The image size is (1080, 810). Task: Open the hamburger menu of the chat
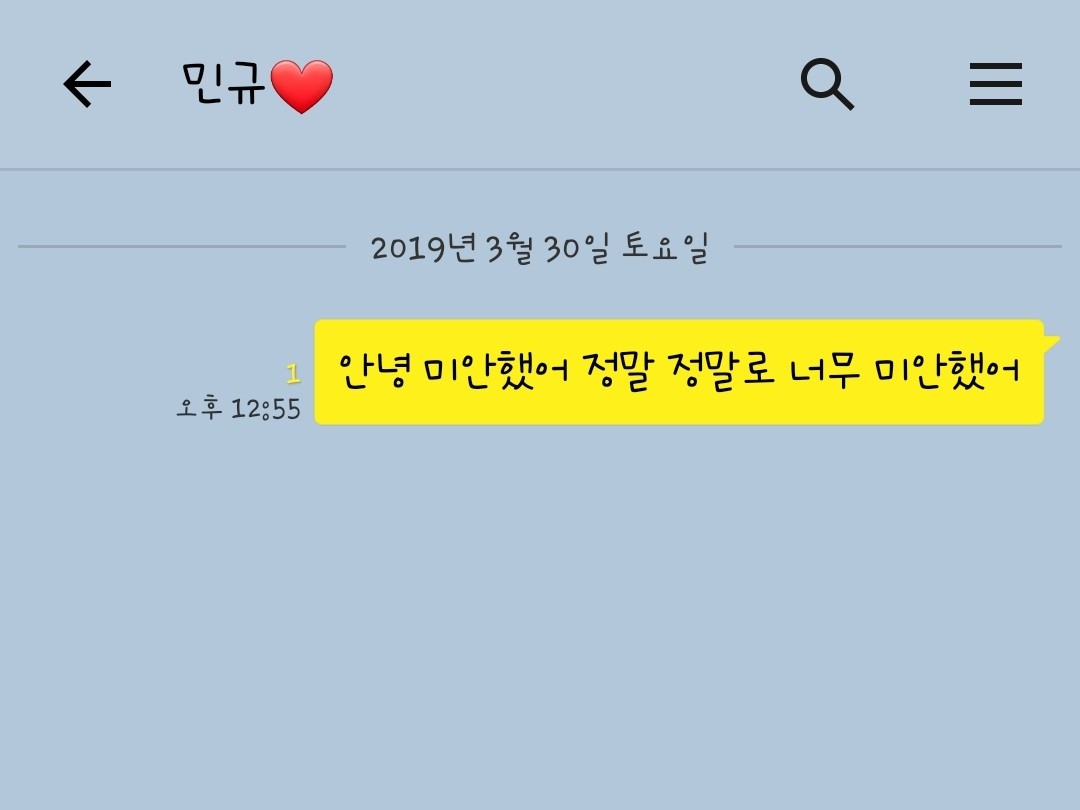click(x=995, y=84)
